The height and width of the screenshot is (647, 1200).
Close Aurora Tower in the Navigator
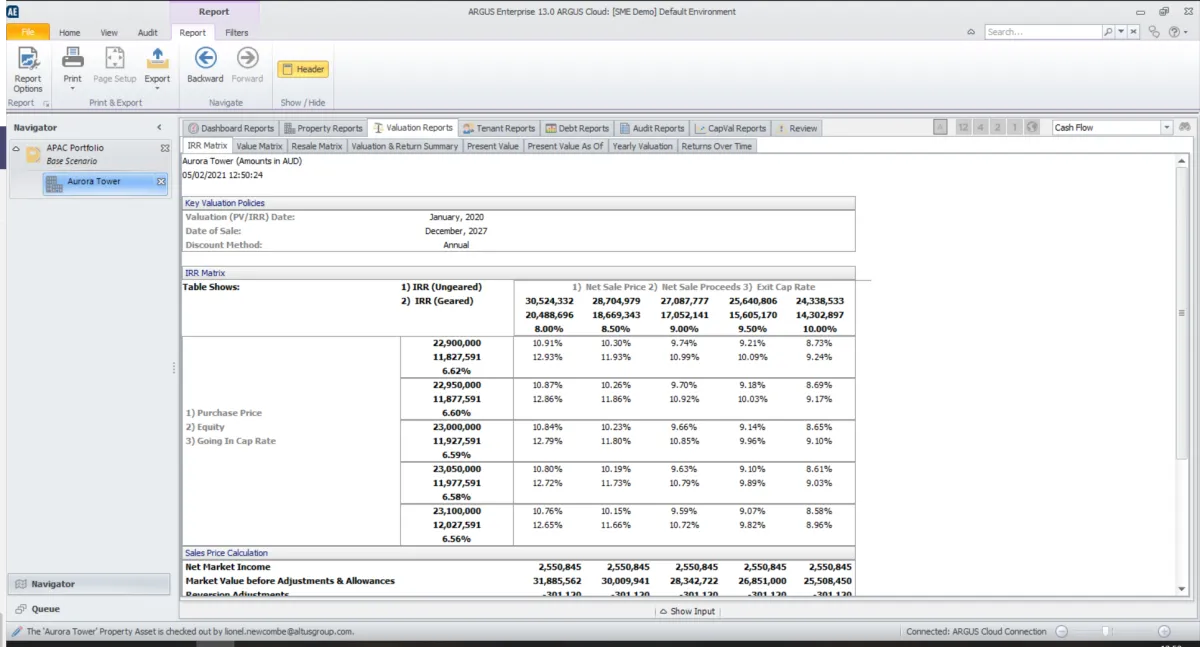click(x=161, y=181)
